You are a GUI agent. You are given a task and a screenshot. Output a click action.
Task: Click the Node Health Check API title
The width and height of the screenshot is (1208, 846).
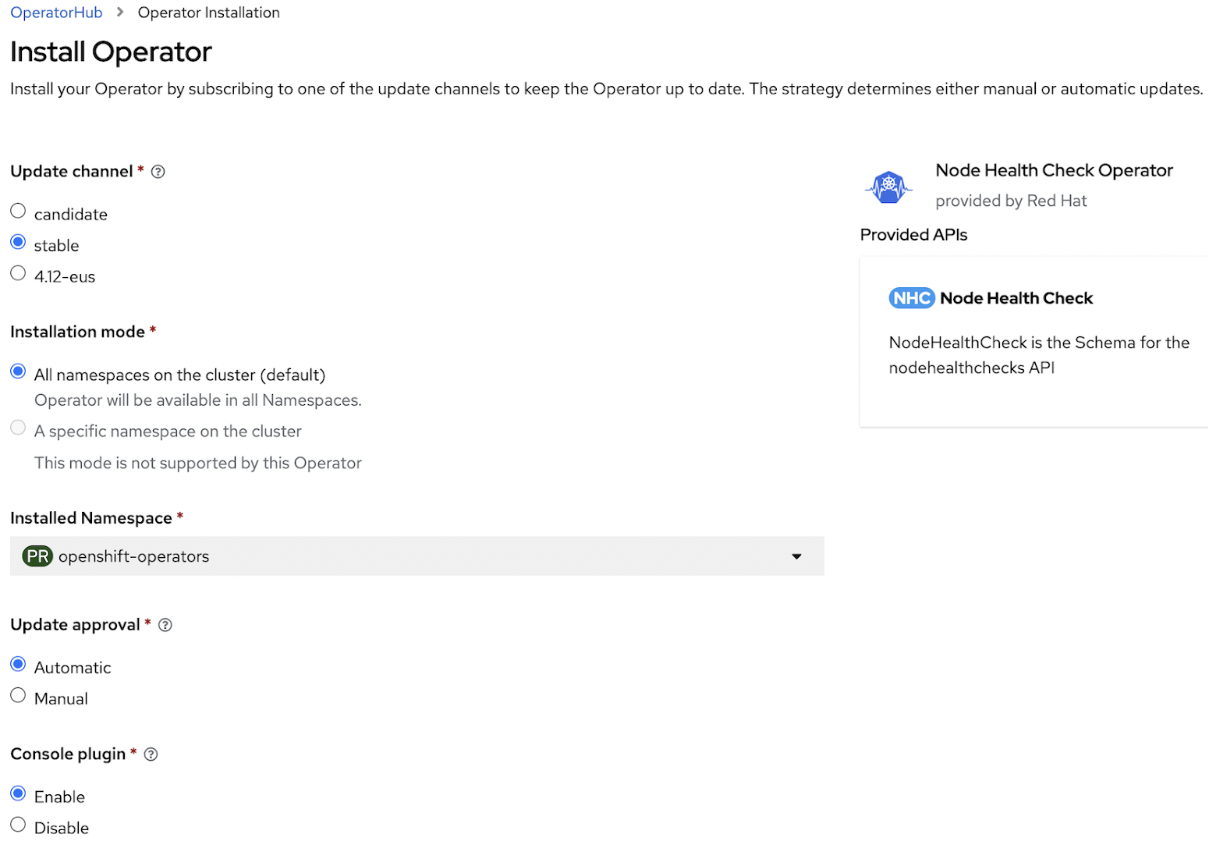tap(1016, 298)
